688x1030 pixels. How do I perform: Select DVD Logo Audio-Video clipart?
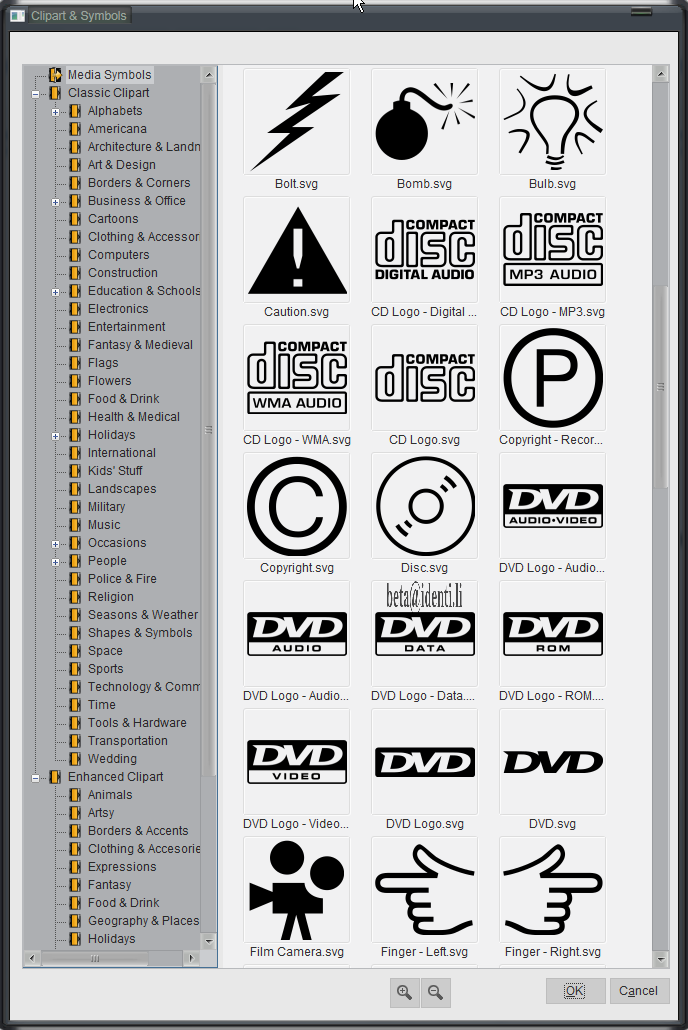553,506
